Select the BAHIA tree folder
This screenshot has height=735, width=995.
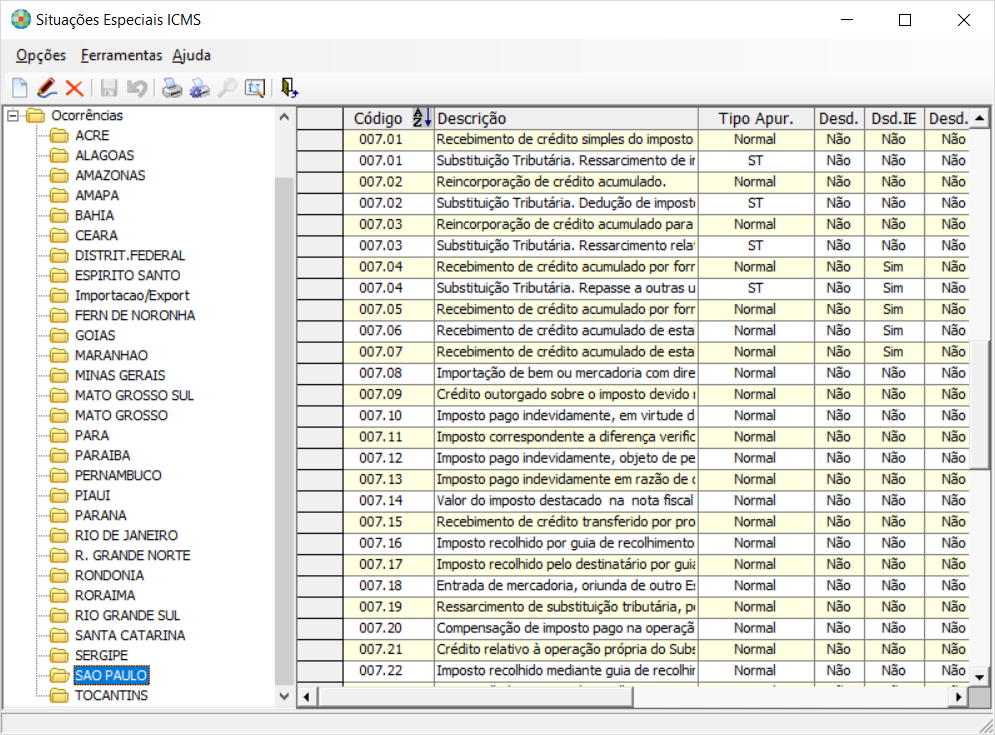(94, 216)
